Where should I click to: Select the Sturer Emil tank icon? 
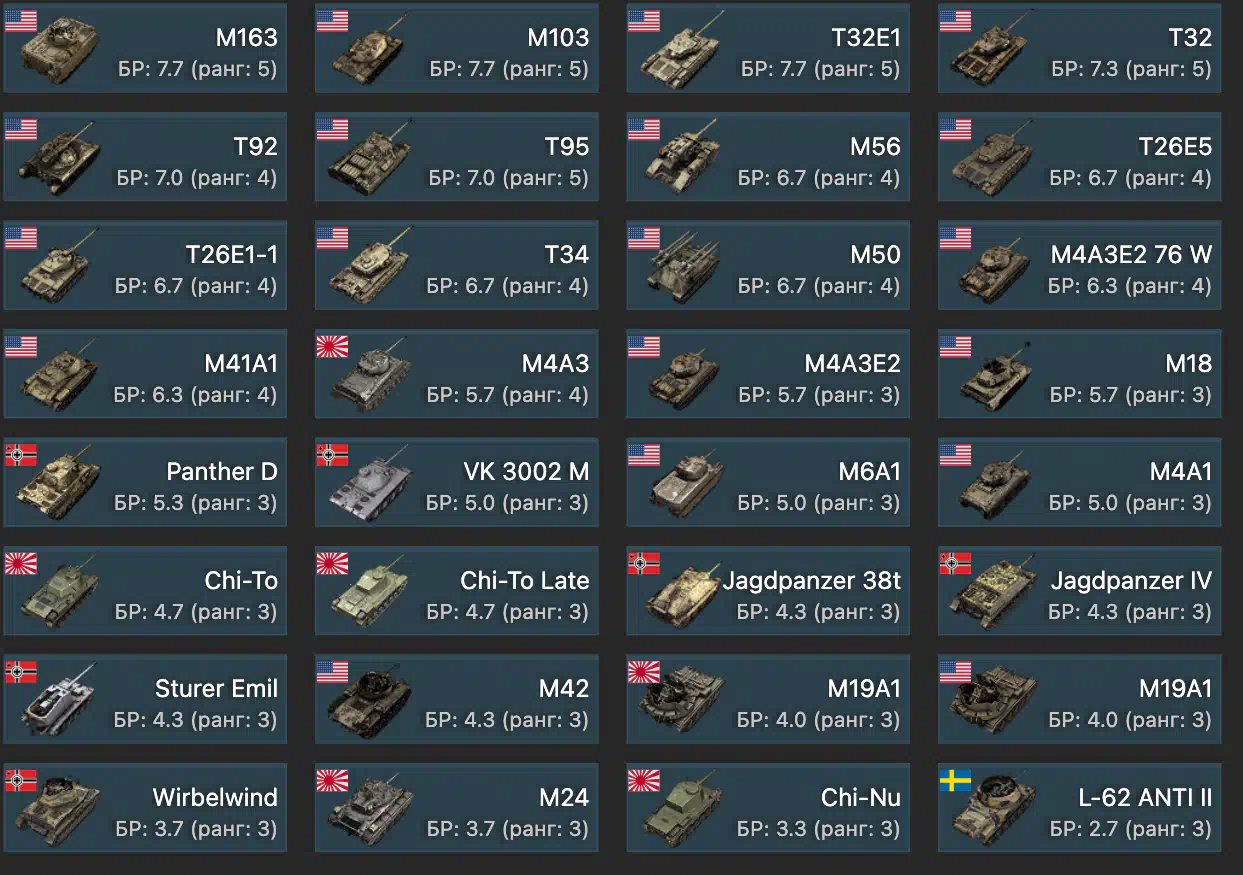coord(58,700)
